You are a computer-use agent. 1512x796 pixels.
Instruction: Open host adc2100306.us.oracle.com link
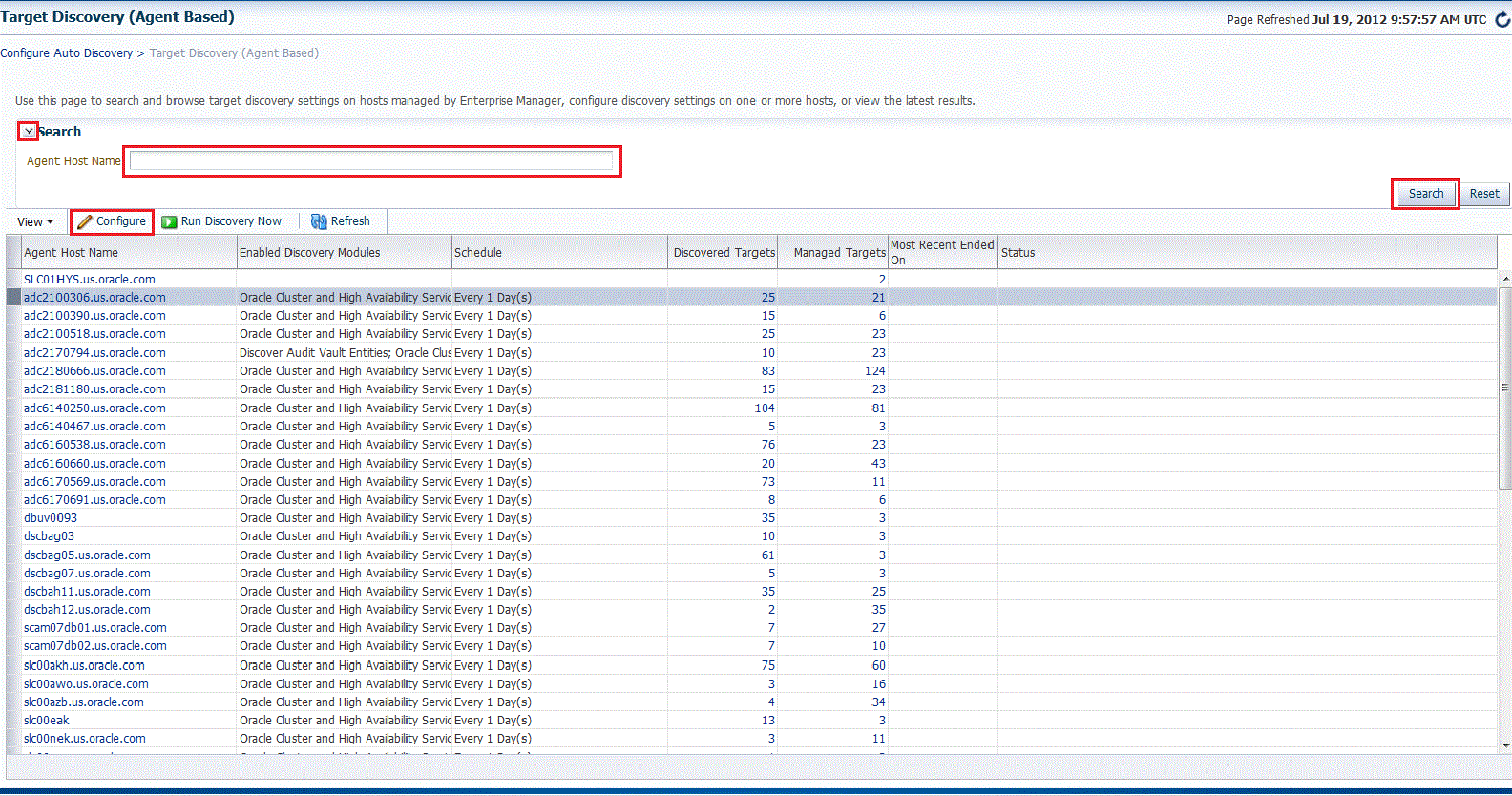click(94, 298)
